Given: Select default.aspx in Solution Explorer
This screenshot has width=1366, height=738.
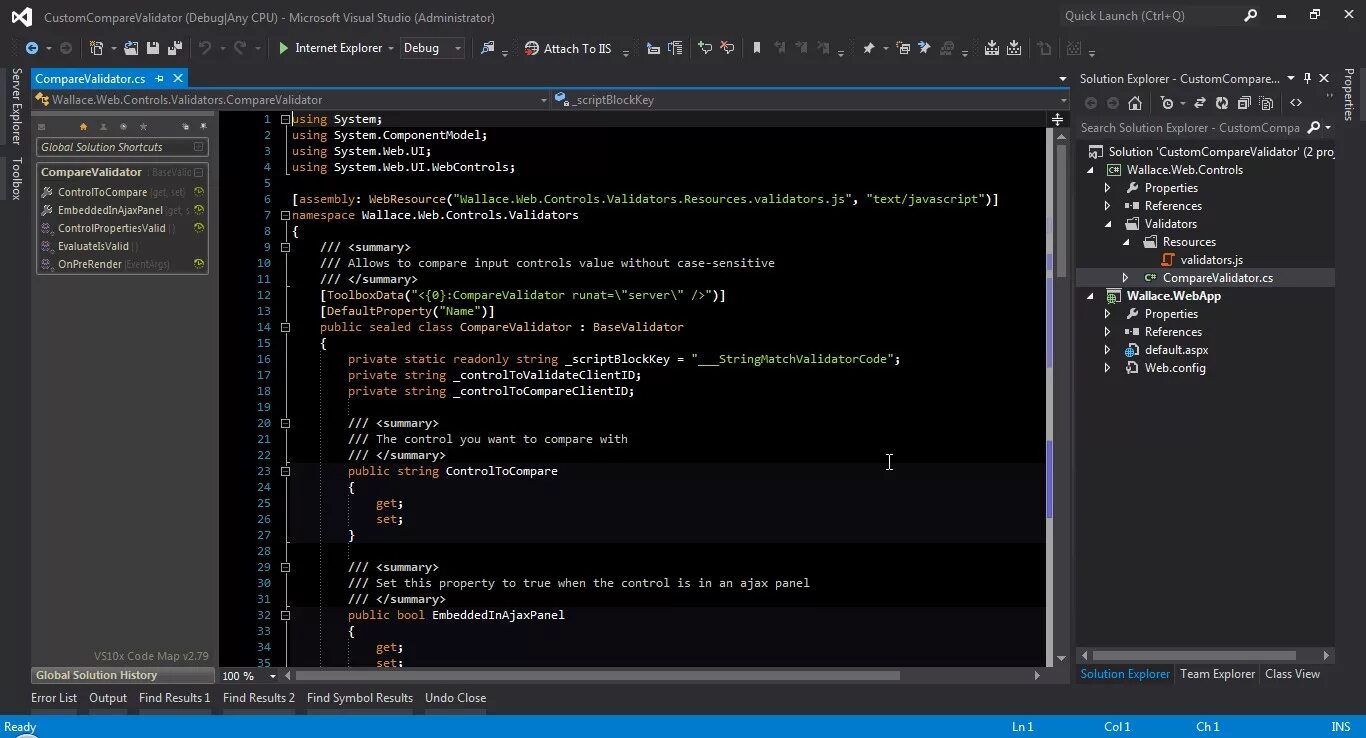Looking at the screenshot, I should pos(1176,350).
